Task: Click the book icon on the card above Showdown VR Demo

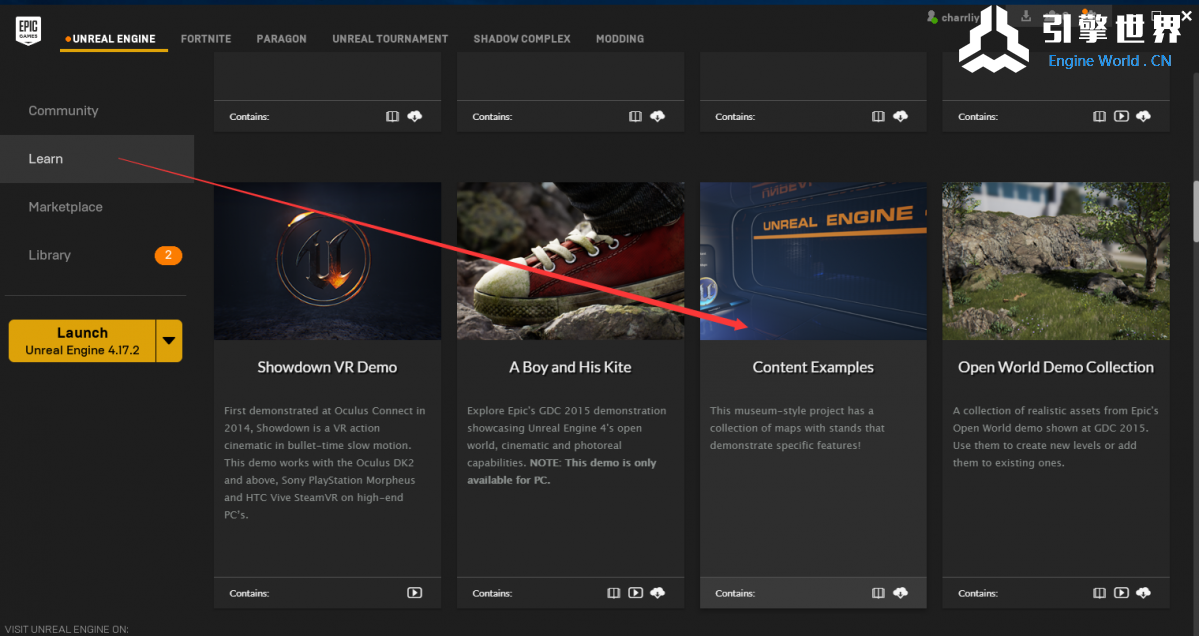Action: pos(392,116)
